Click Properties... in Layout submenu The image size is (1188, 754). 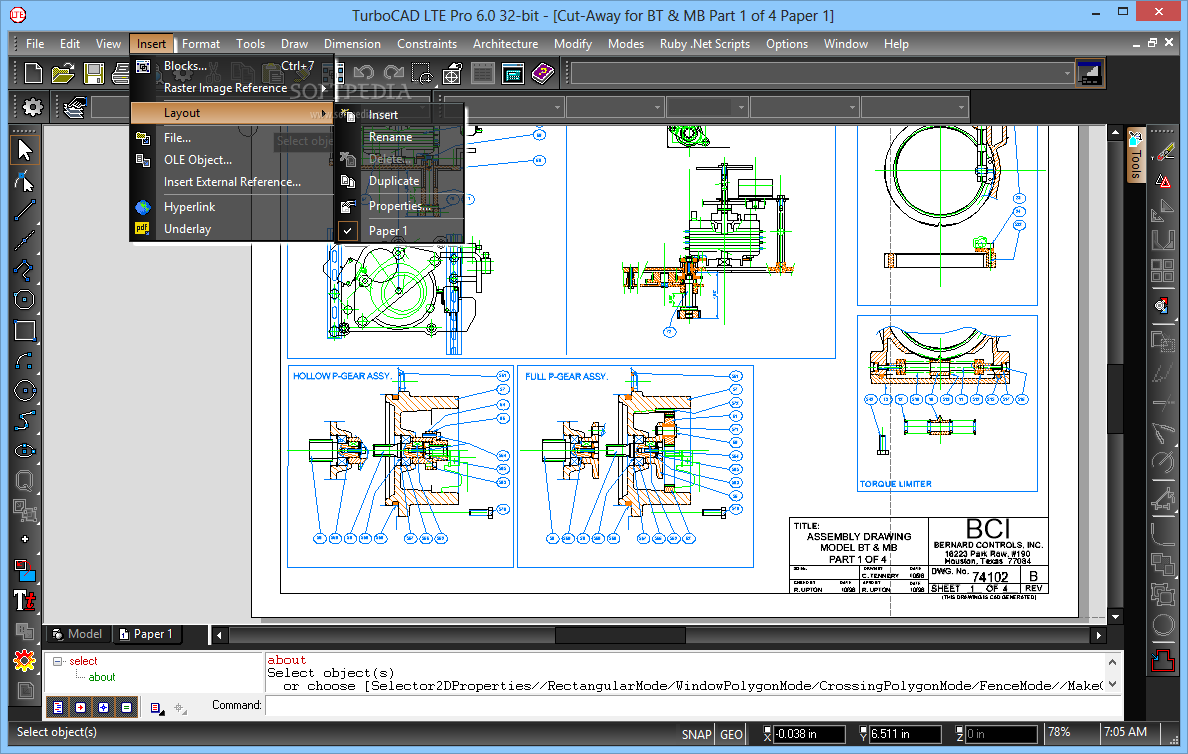point(399,205)
